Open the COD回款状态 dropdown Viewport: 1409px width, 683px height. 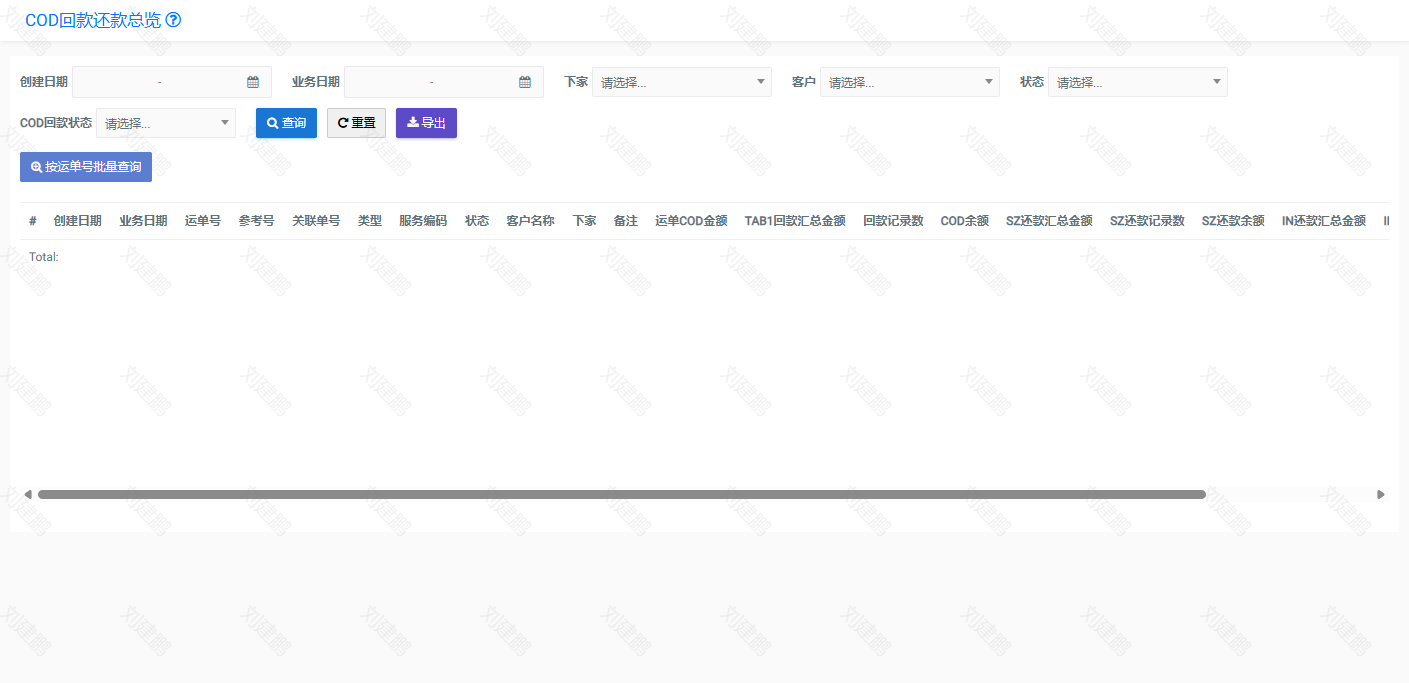[165, 123]
